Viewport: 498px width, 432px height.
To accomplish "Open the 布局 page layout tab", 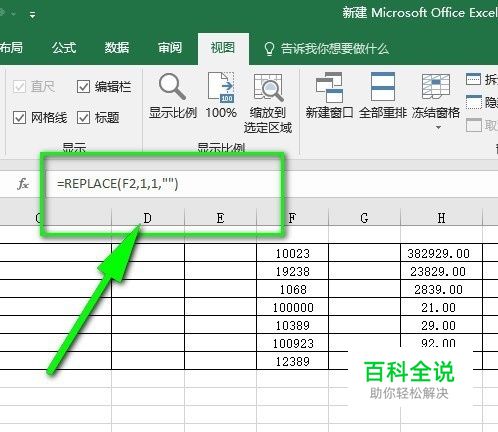I will [11, 48].
